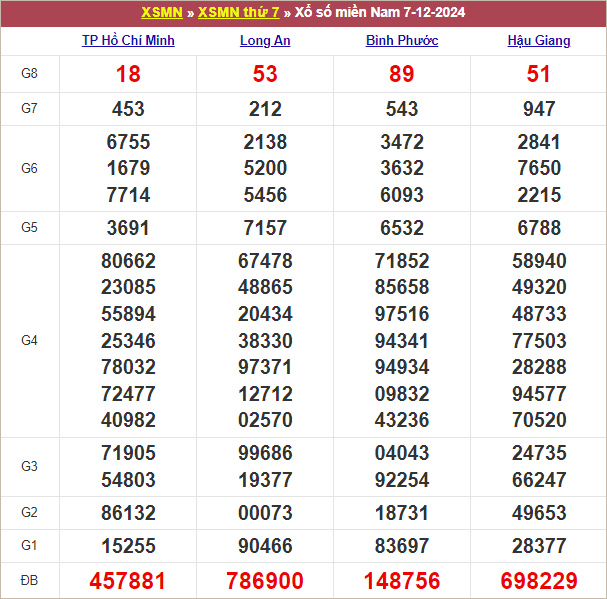Click G5 number 3691

click(128, 228)
